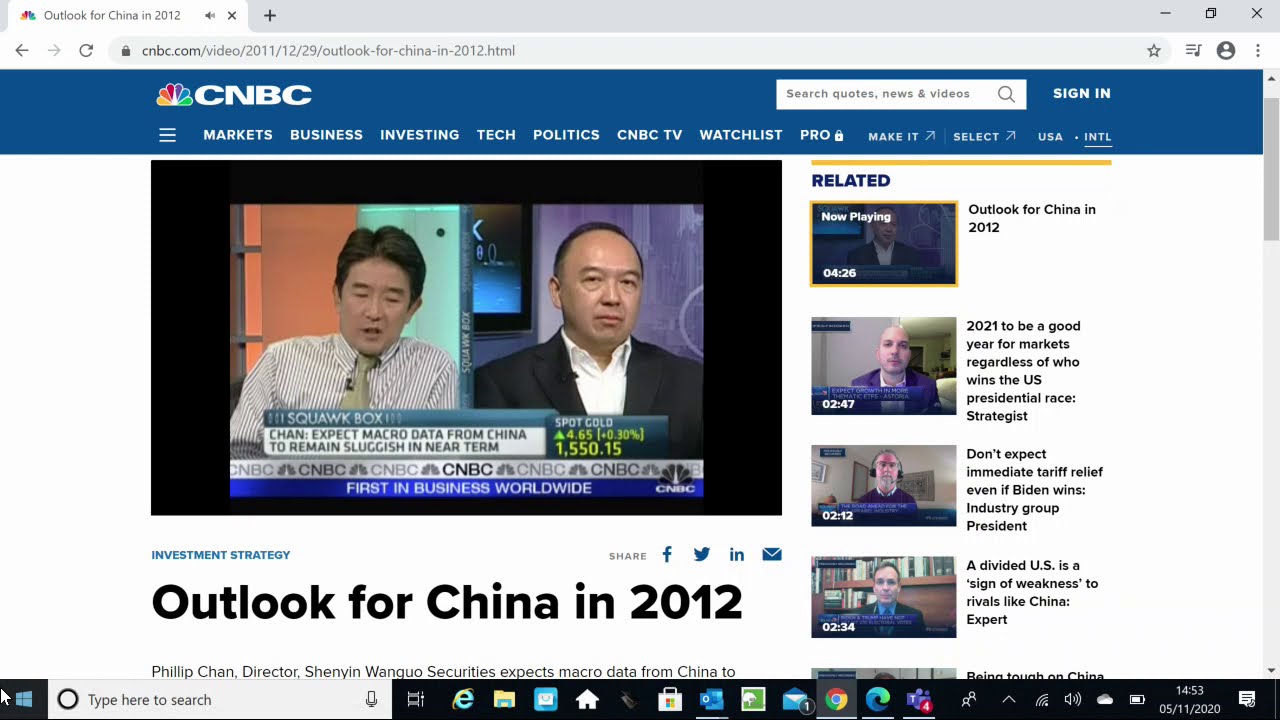Viewport: 1280px width, 720px height.
Task: Click the SIGN IN button
Action: tap(1082, 93)
